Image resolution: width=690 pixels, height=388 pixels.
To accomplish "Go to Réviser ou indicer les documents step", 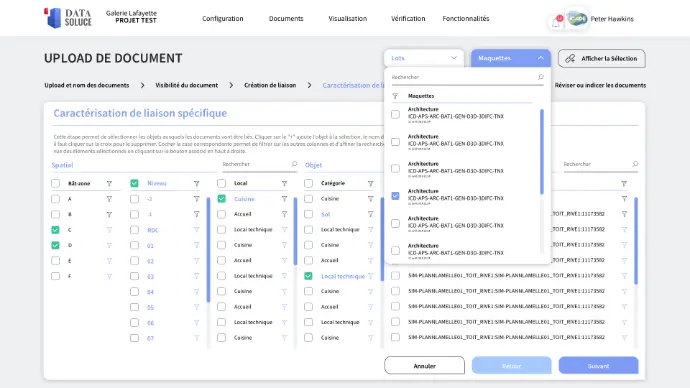I will pyautogui.click(x=600, y=85).
